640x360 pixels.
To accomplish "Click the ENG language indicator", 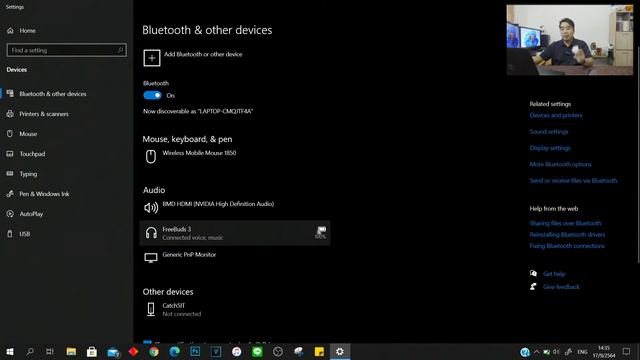I will click(582, 351).
